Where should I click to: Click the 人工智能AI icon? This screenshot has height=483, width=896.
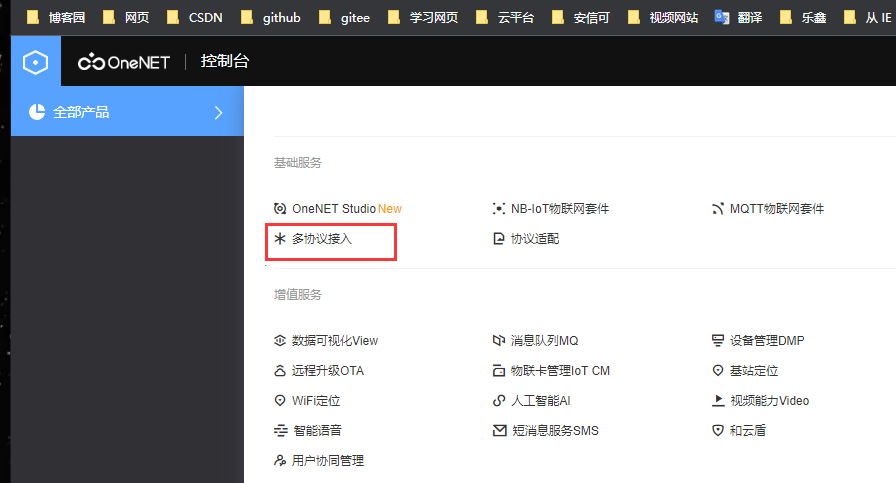click(499, 401)
